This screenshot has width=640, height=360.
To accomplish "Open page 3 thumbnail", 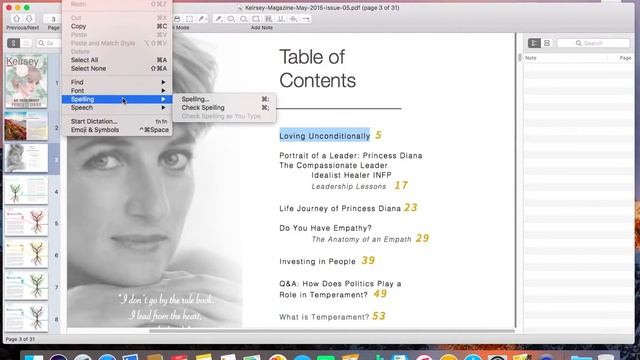I will tap(26, 158).
